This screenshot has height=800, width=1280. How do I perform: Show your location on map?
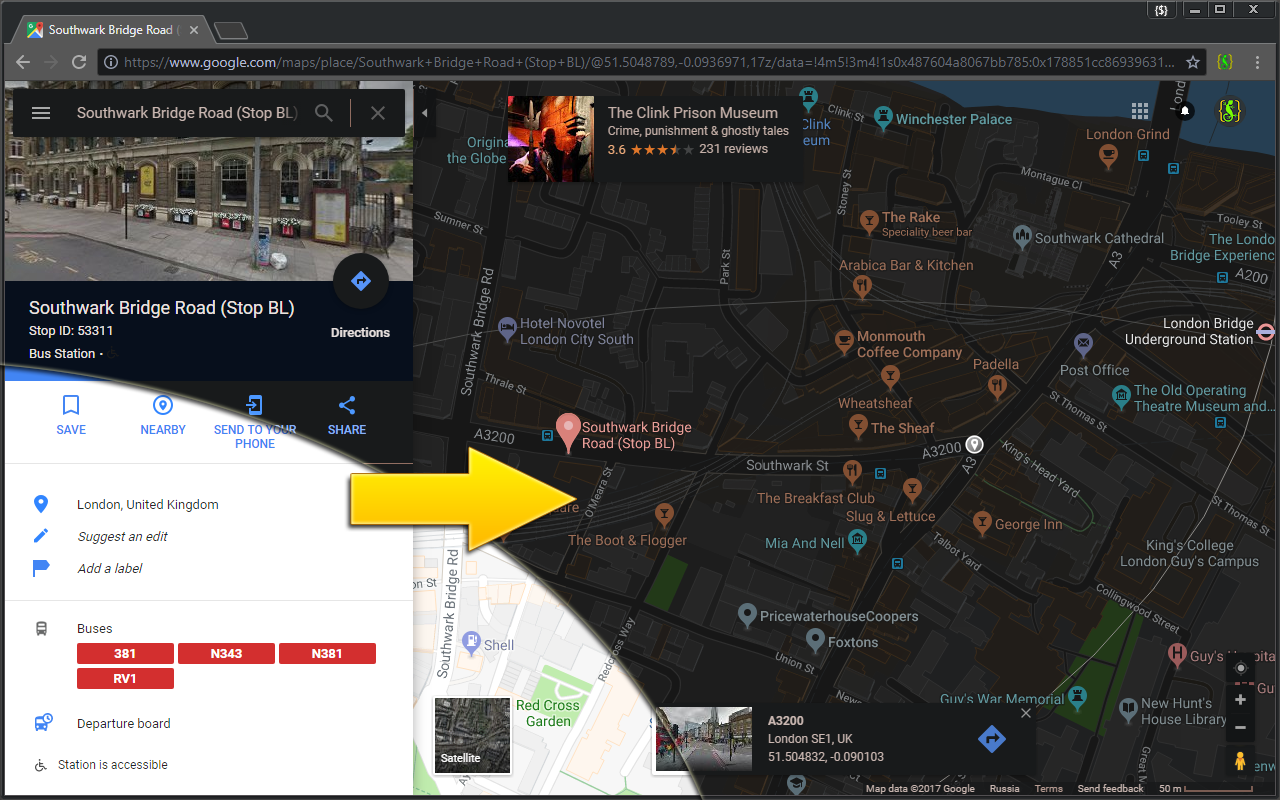click(1240, 668)
